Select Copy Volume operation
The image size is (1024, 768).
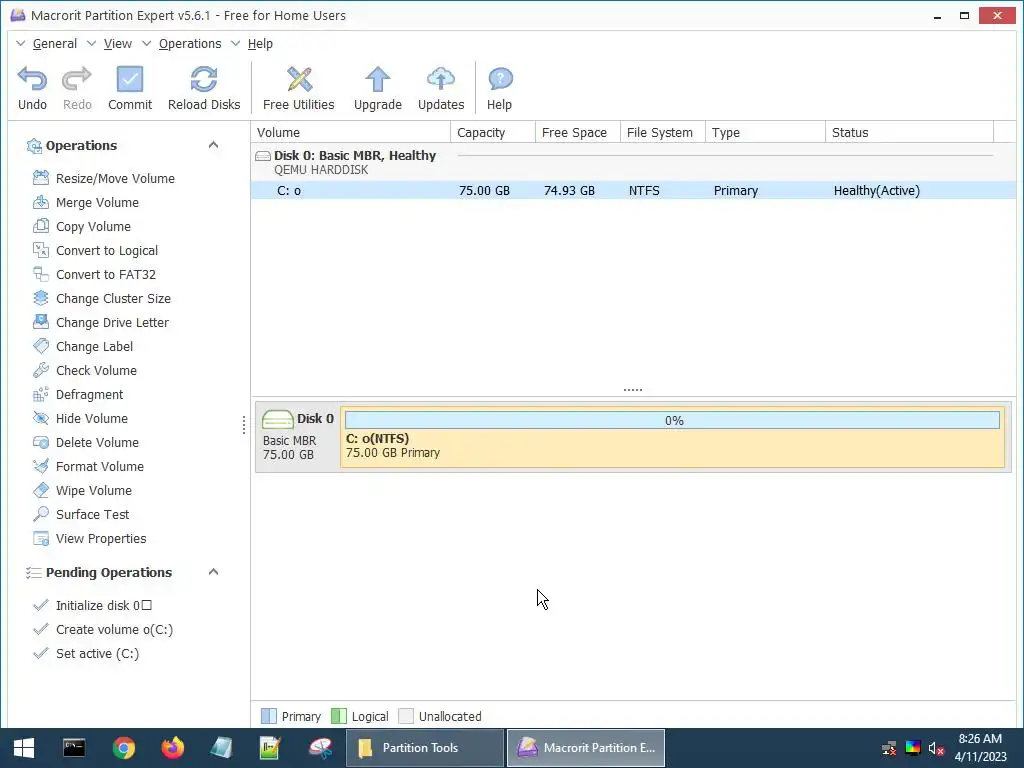93,227
